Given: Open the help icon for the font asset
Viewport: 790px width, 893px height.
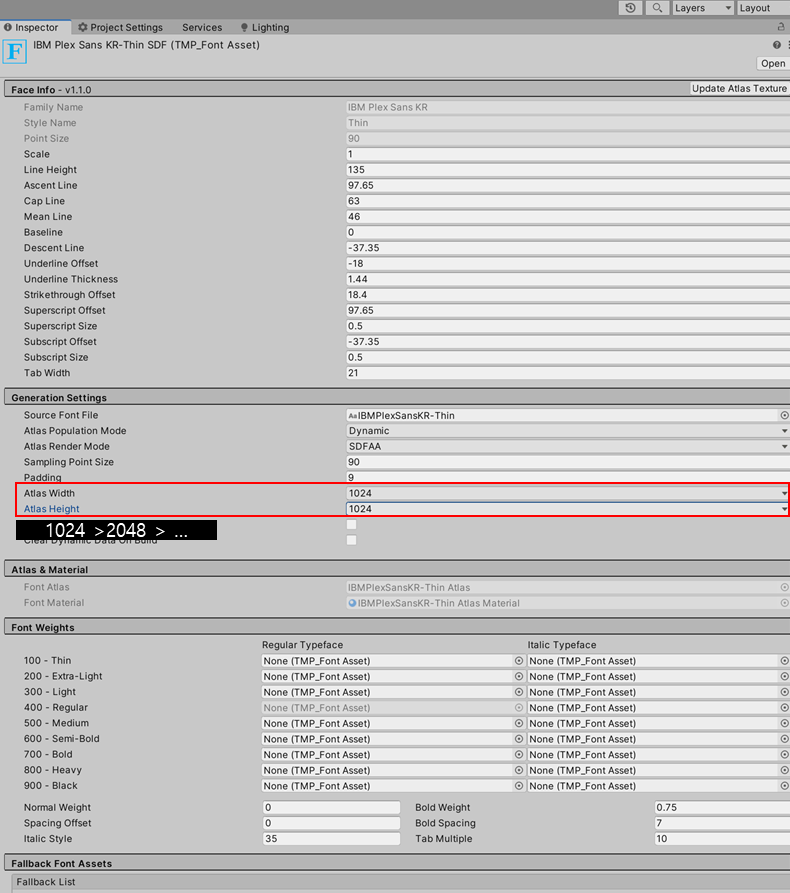Looking at the screenshot, I should [x=776, y=45].
